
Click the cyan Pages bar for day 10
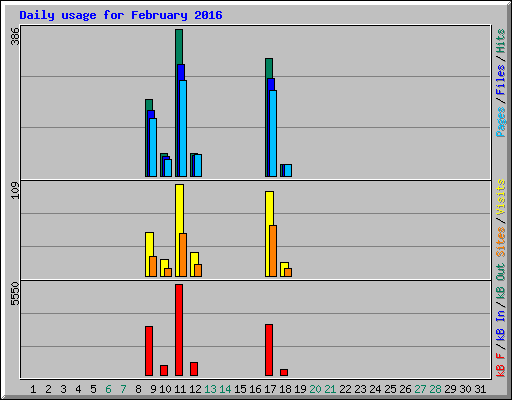pyautogui.click(x=168, y=168)
